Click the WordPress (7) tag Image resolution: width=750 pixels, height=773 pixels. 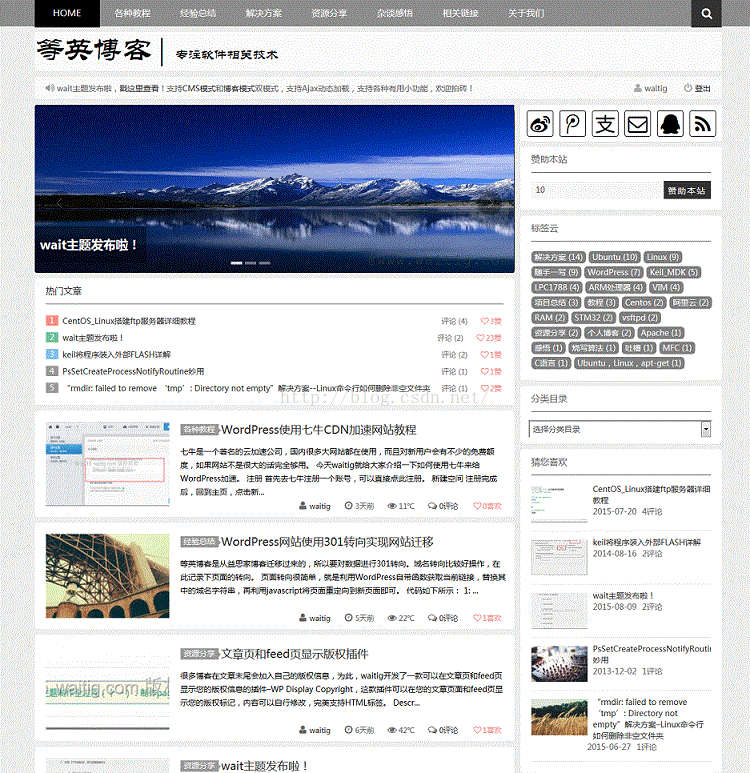[613, 272]
